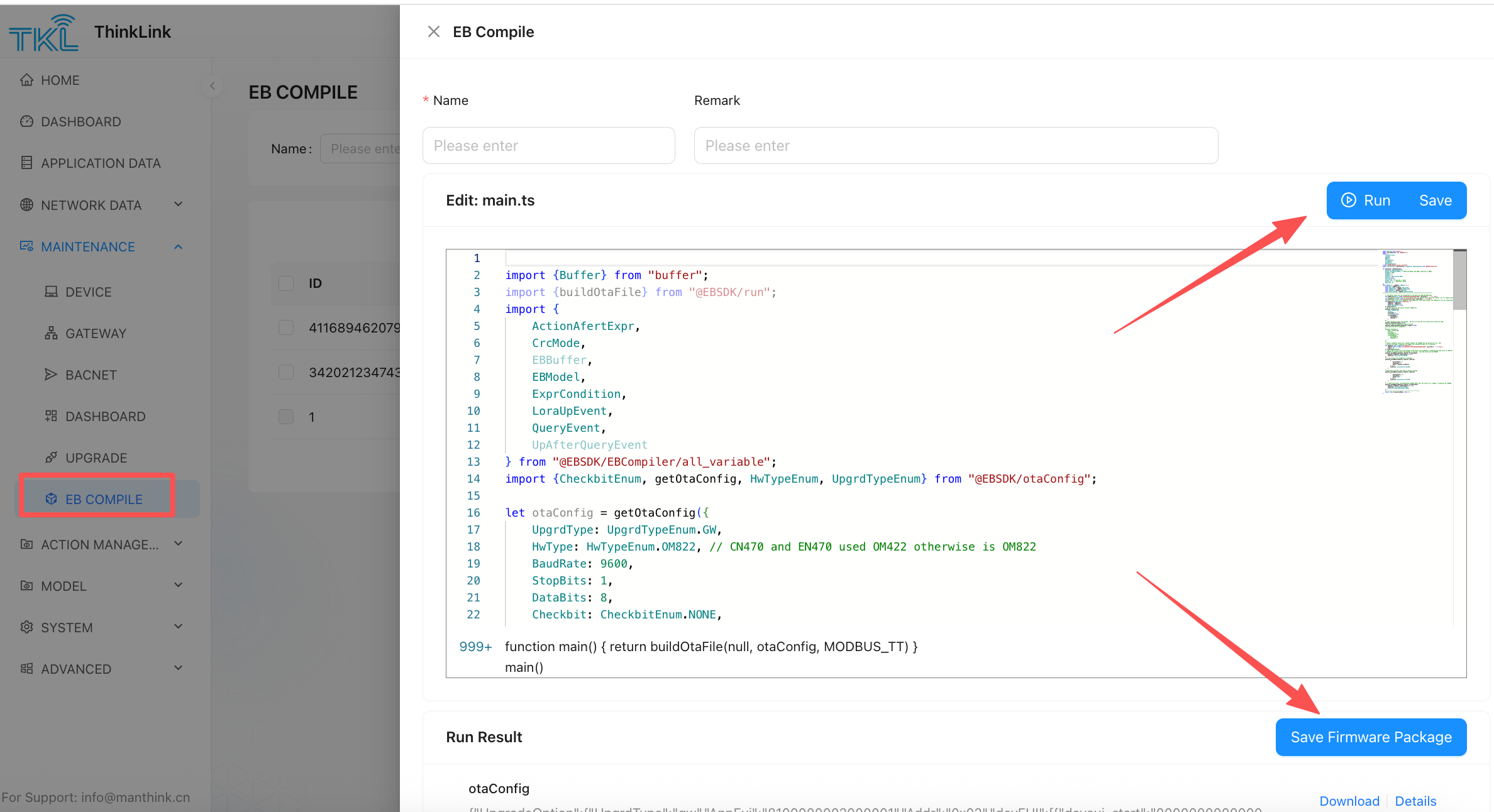
Task: Check the row with ID 1
Action: pos(286,417)
